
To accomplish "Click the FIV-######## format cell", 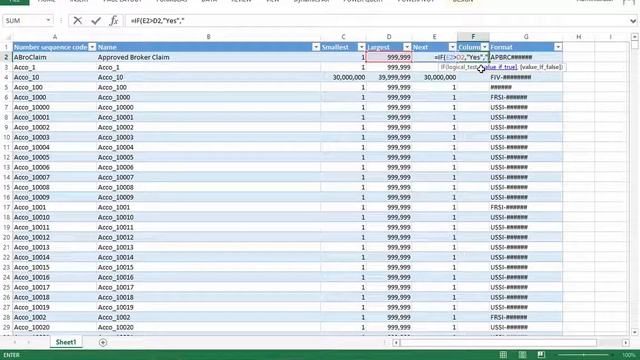I will pyautogui.click(x=526, y=77).
